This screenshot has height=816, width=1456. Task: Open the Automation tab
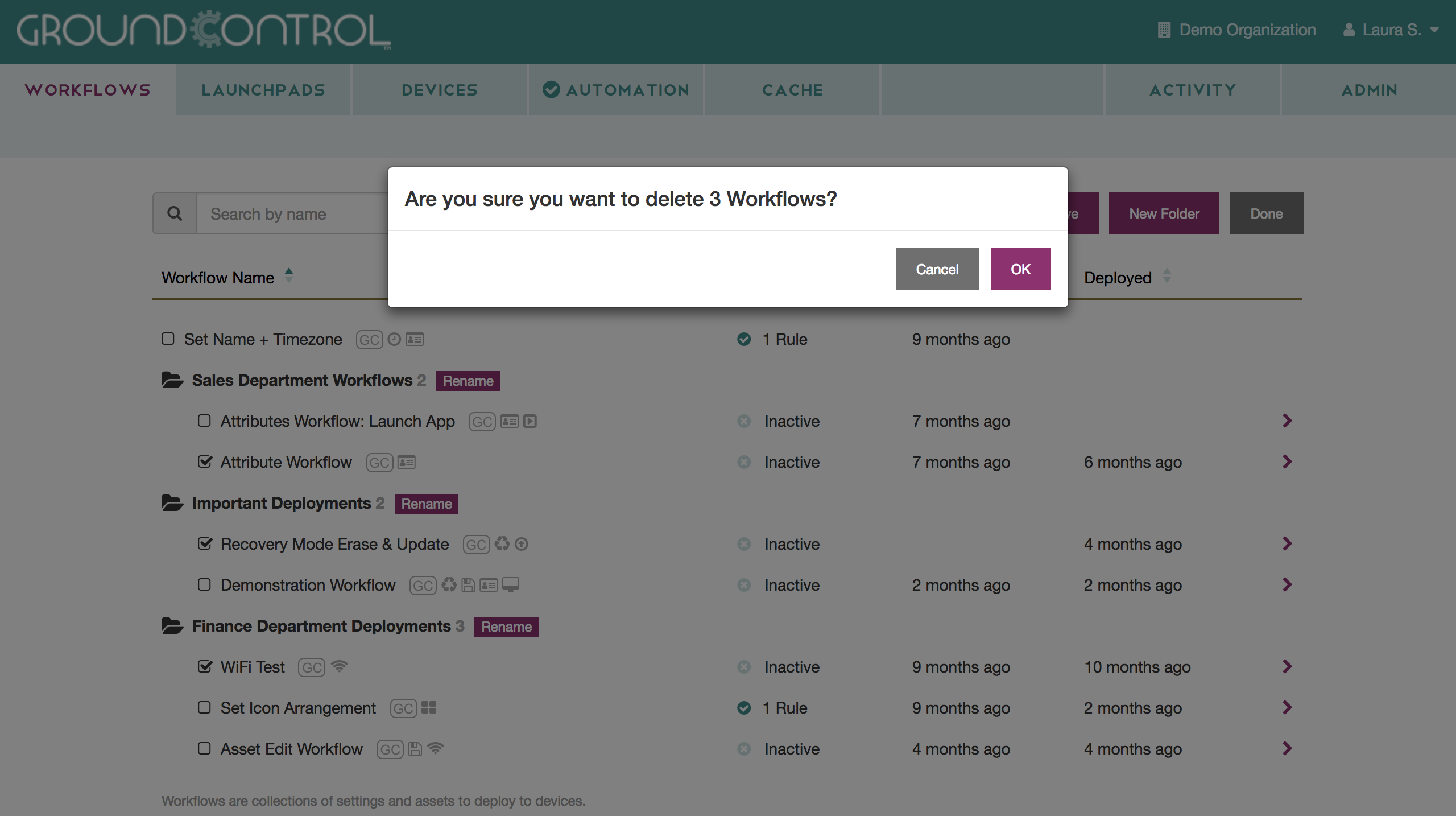[x=616, y=90]
